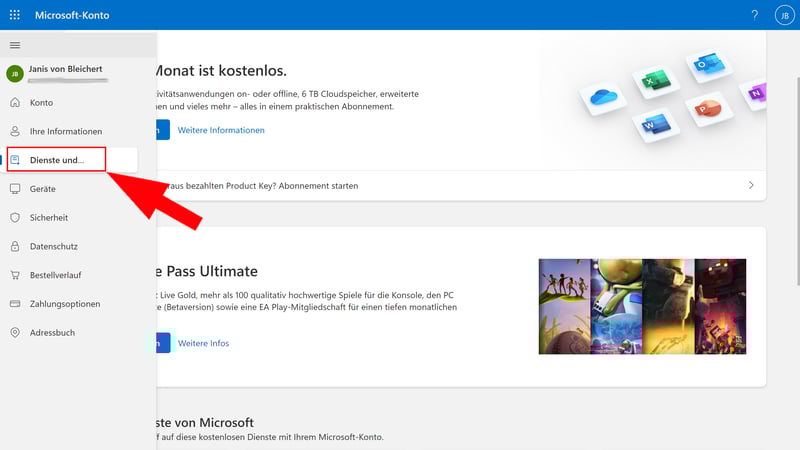Expand the Product Key row chevron
The image size is (800, 450).
tap(751, 186)
